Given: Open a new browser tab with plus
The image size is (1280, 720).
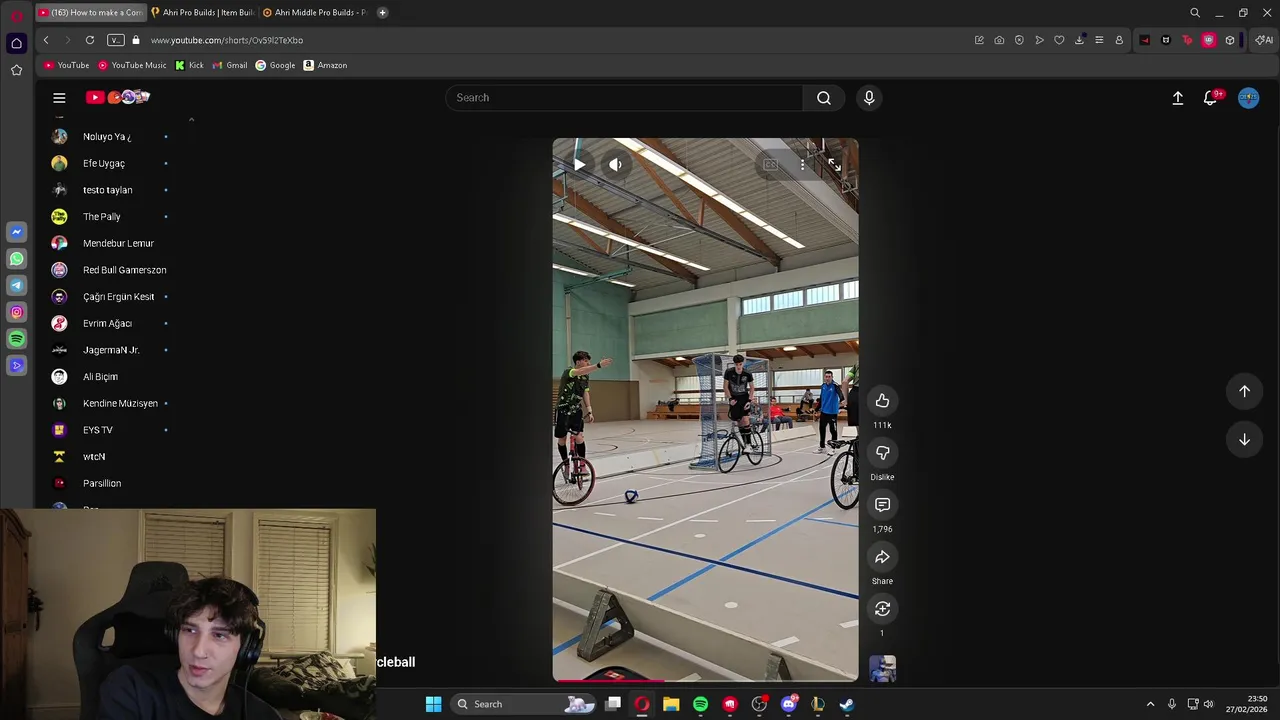Looking at the screenshot, I should tap(382, 12).
